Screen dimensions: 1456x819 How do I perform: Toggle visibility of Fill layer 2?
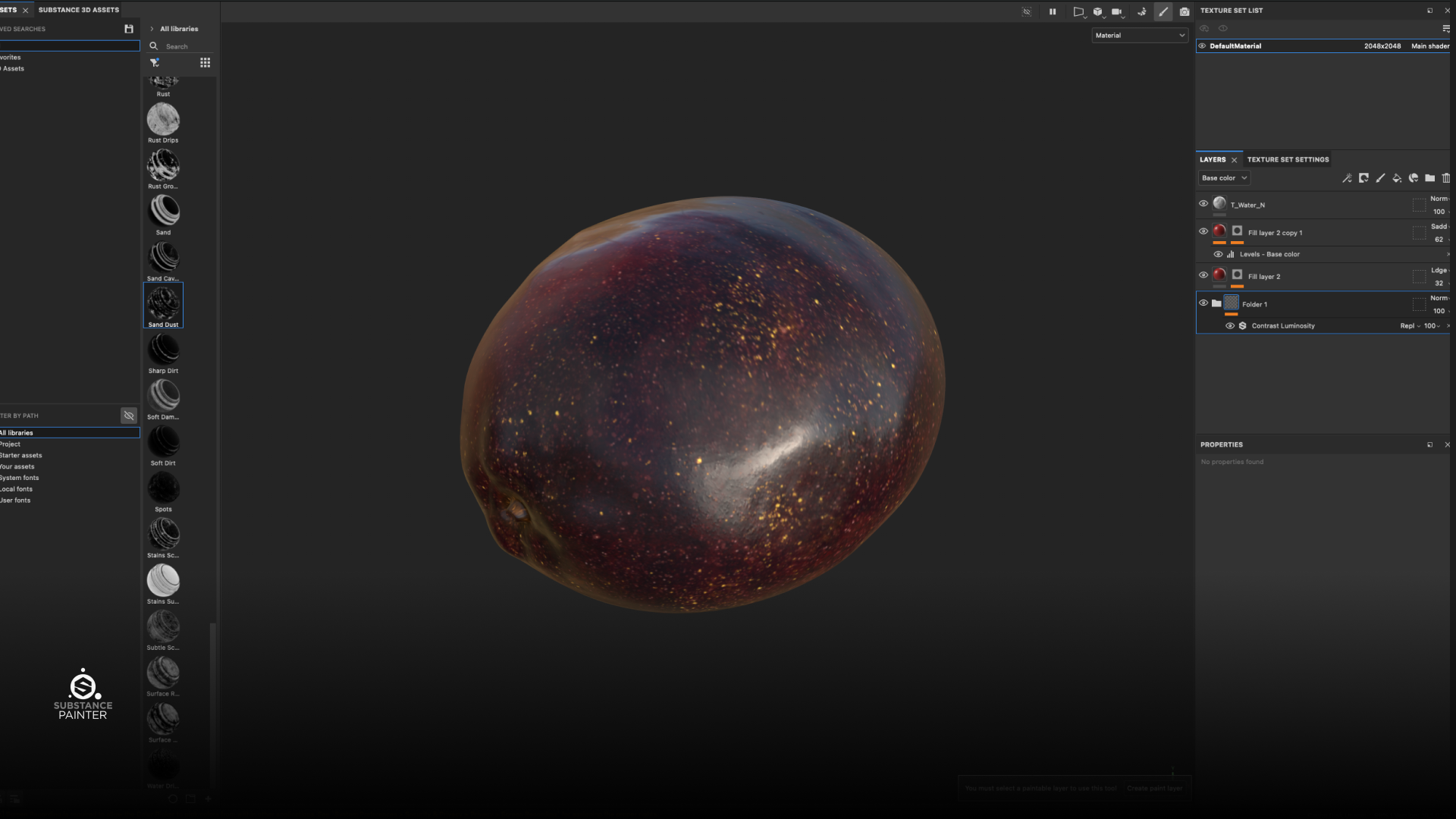pos(1203,275)
